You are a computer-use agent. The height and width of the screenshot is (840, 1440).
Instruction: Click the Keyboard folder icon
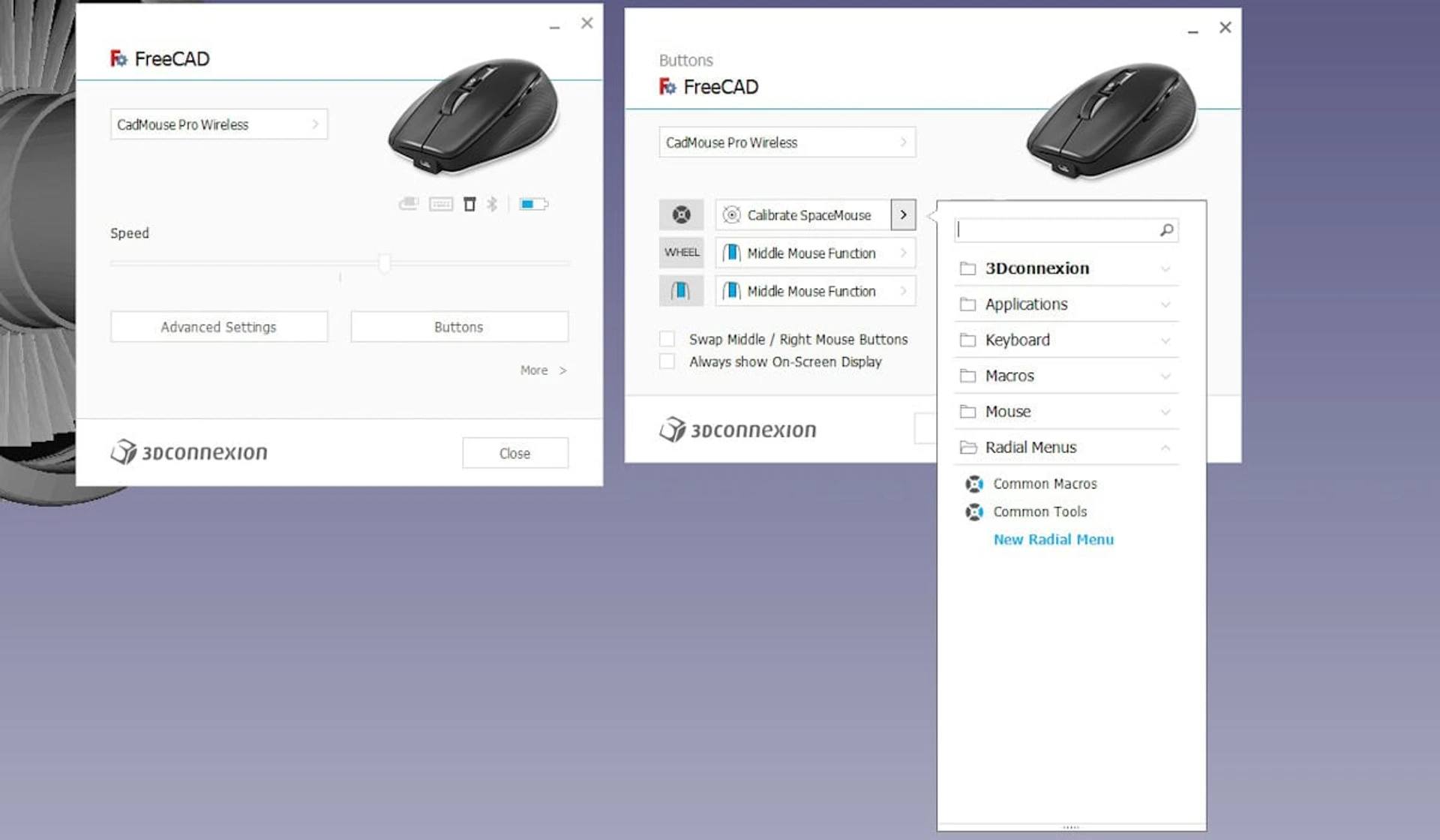(967, 340)
